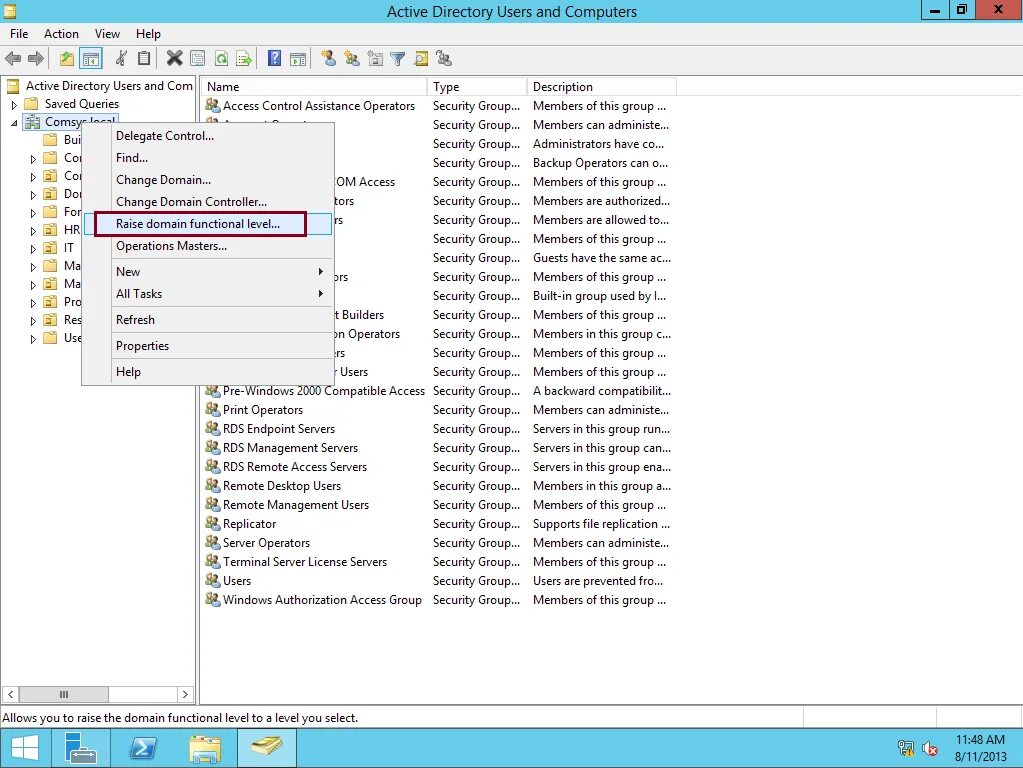1023x768 pixels.
Task: Click Refresh in the context menu
Action: pos(209,320)
